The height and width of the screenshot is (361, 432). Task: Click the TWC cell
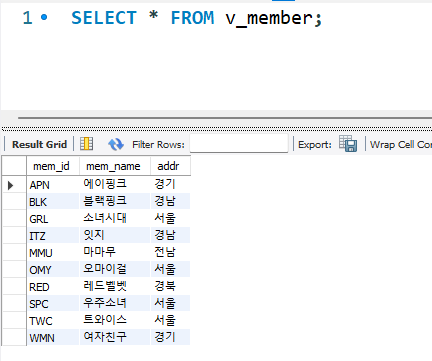[53, 321]
